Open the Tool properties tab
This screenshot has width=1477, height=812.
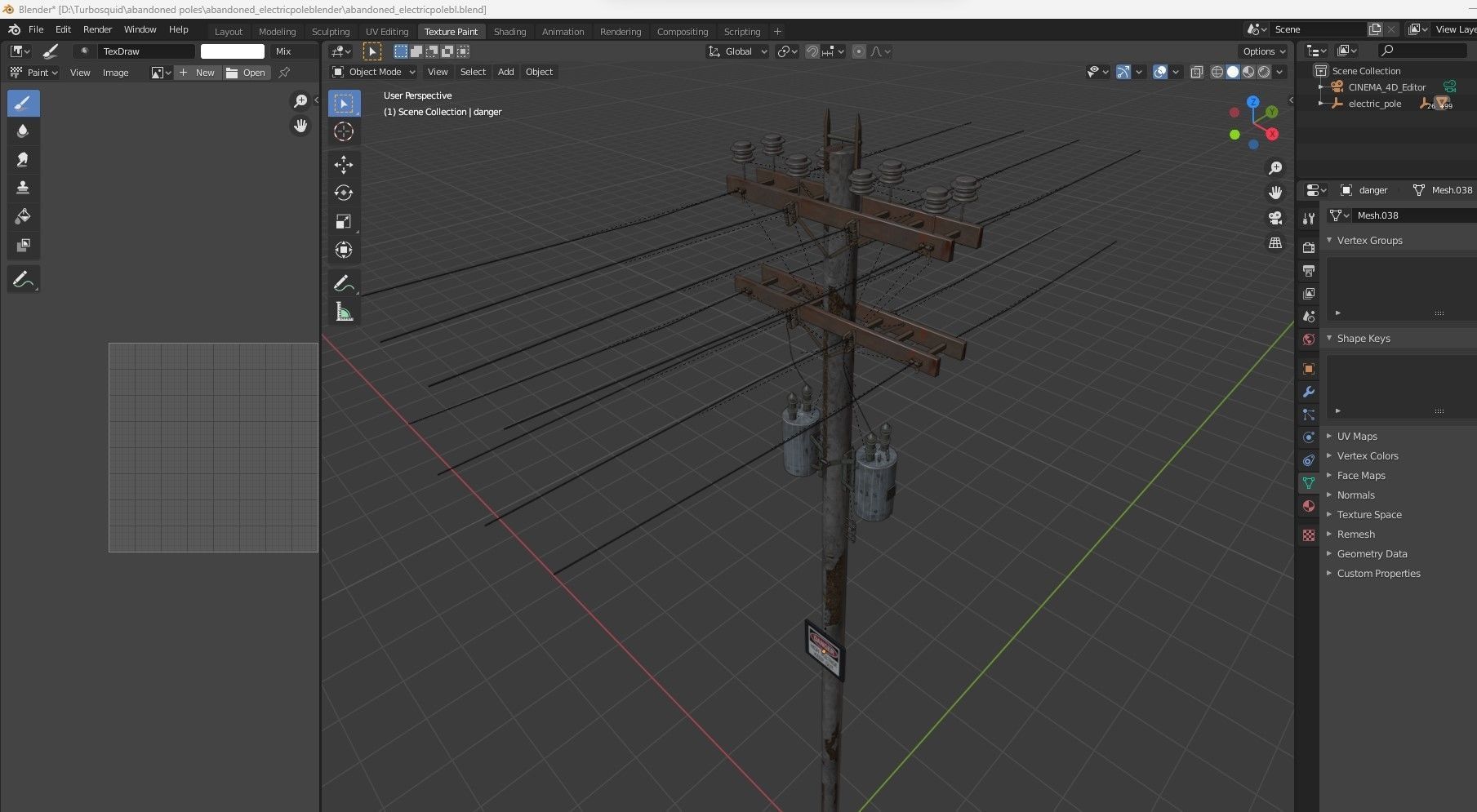1309,219
